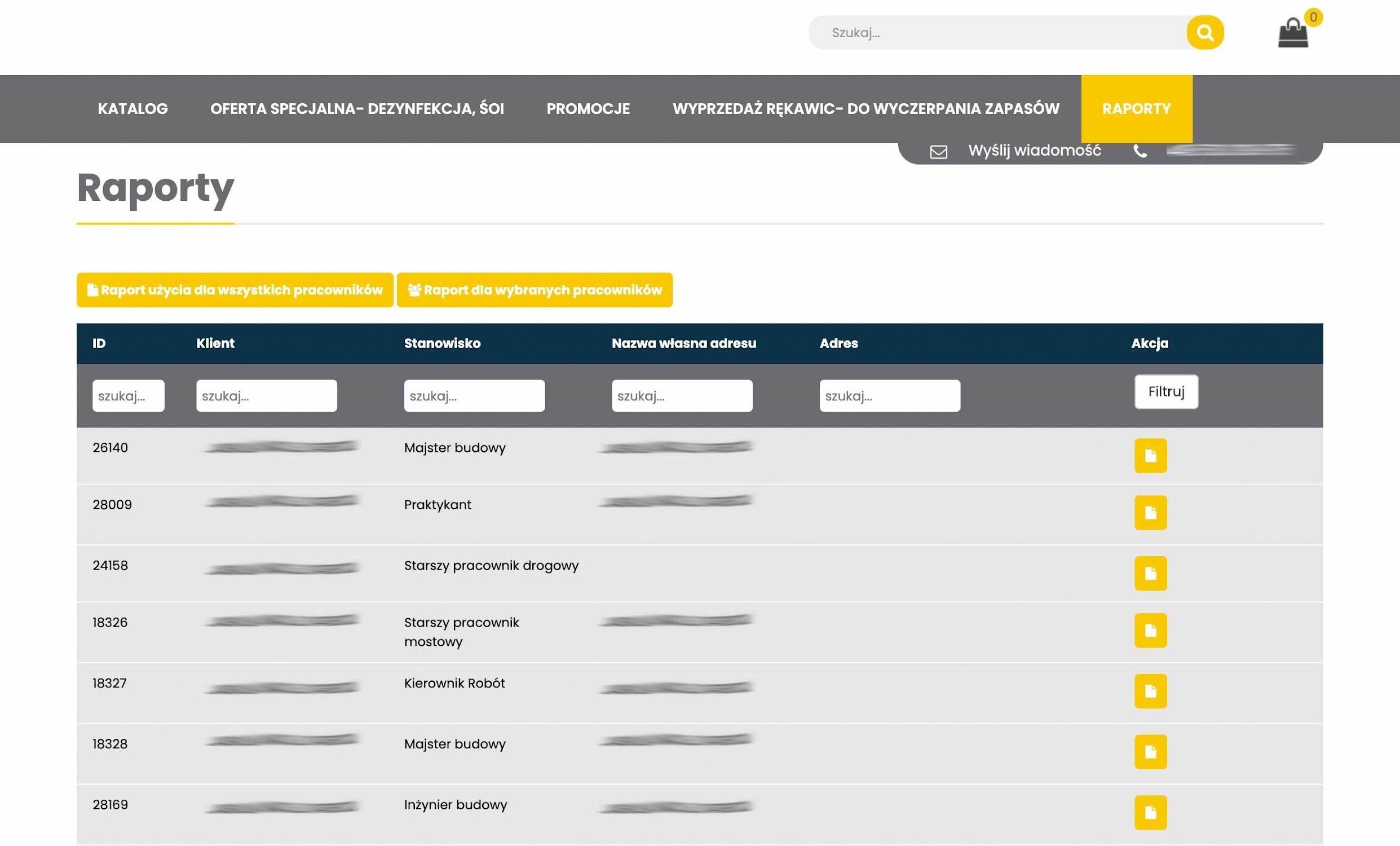Click the Klient column header
The image size is (1400, 846).
215,342
